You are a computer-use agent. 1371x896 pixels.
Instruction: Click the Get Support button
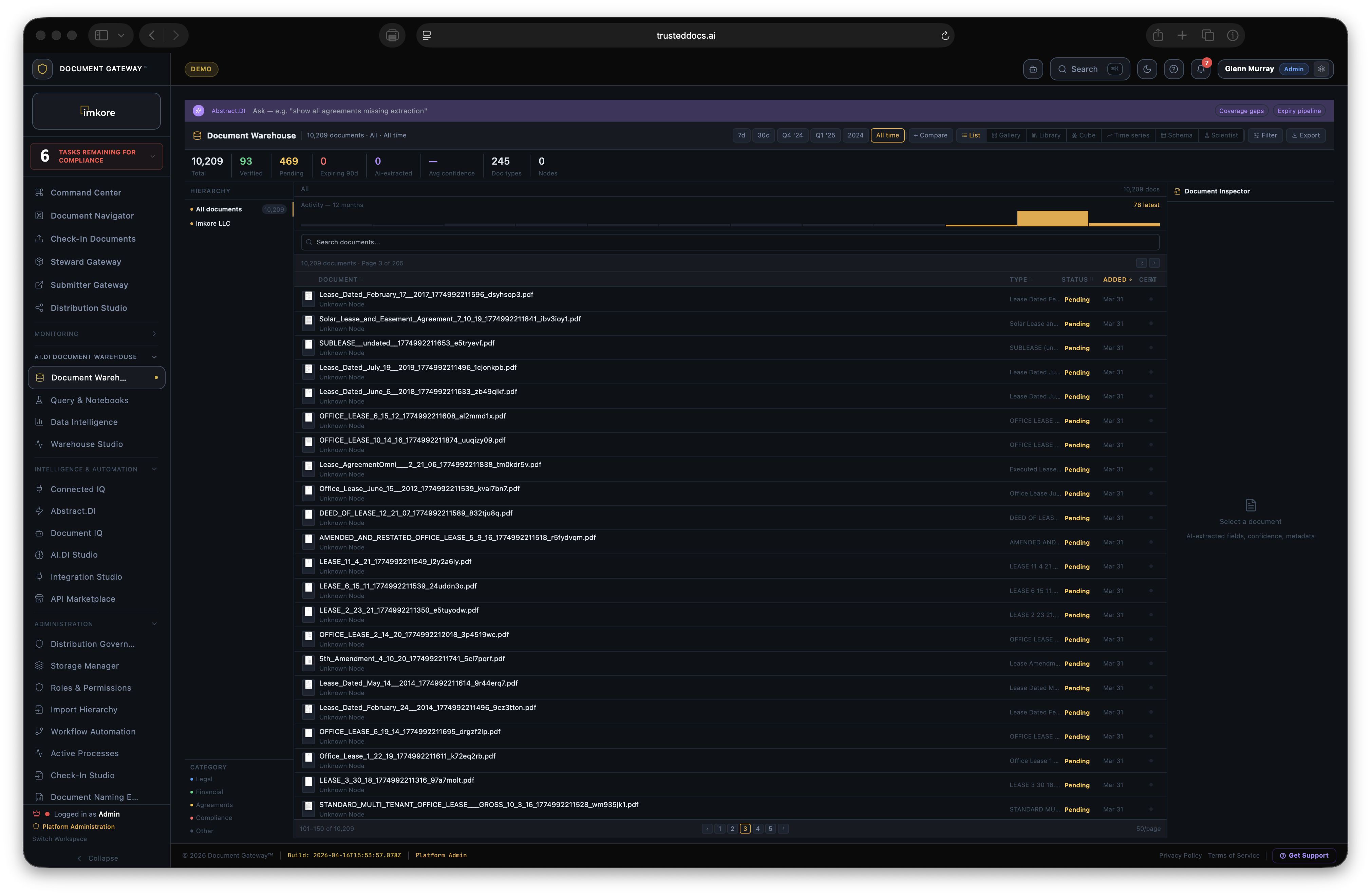[1304, 855]
